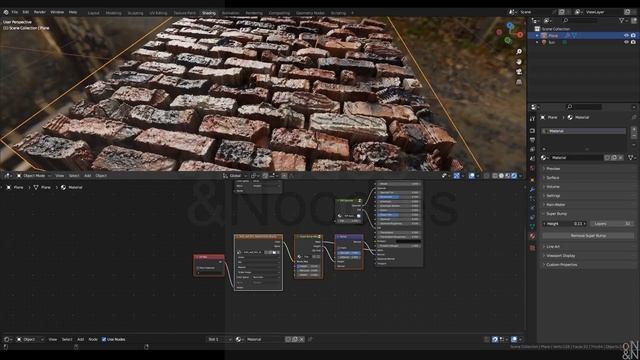
Task: Select solid viewport shading icon
Action: (501, 176)
